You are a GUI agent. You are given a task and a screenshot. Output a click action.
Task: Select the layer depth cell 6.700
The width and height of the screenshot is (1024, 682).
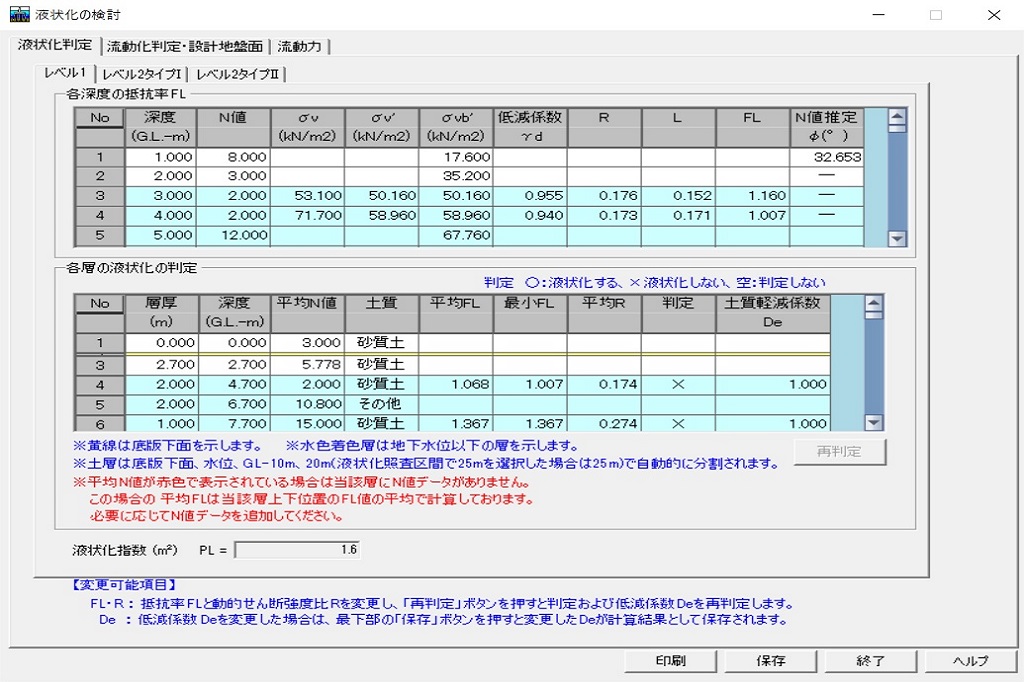pos(233,404)
